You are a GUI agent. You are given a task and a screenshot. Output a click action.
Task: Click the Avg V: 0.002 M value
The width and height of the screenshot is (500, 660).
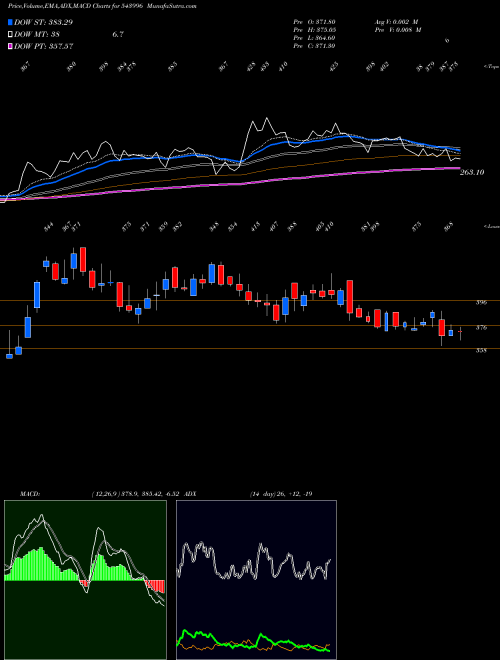coord(397,21)
